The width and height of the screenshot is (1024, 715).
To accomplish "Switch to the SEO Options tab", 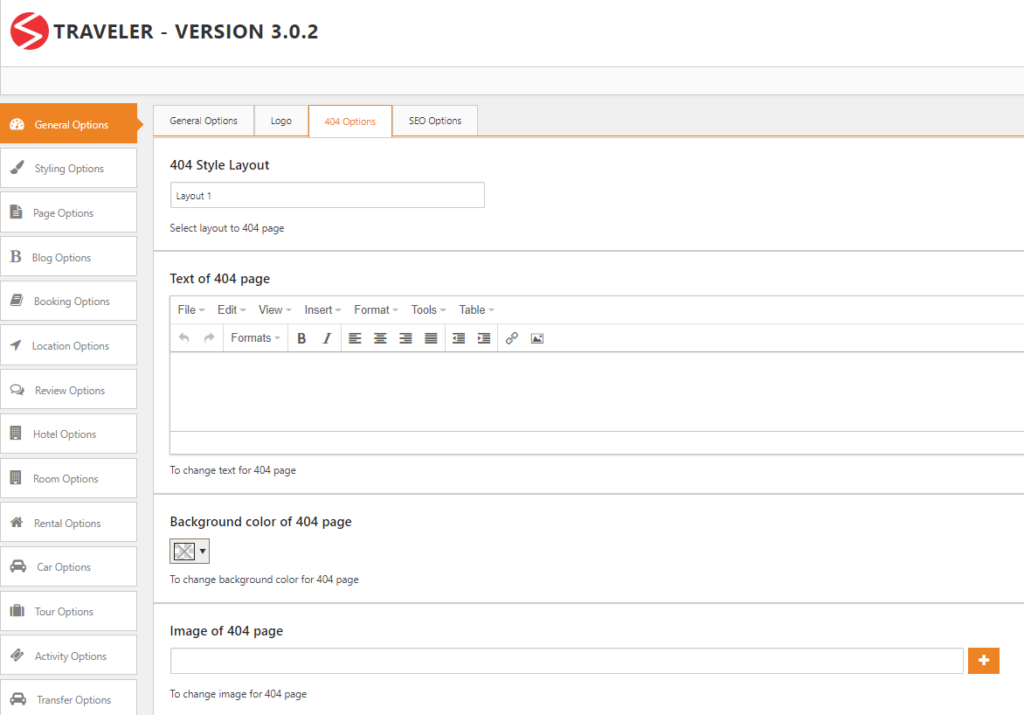I will [x=435, y=121].
